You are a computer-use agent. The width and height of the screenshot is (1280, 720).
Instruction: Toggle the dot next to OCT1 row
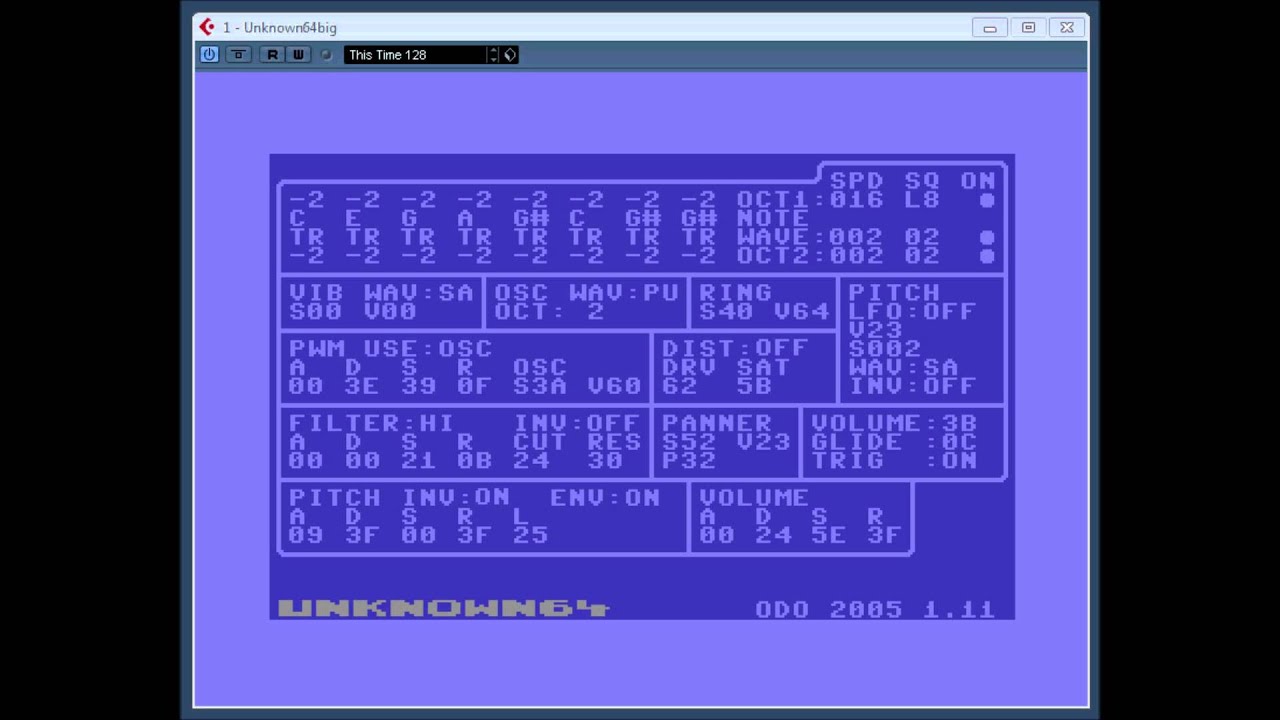click(987, 200)
